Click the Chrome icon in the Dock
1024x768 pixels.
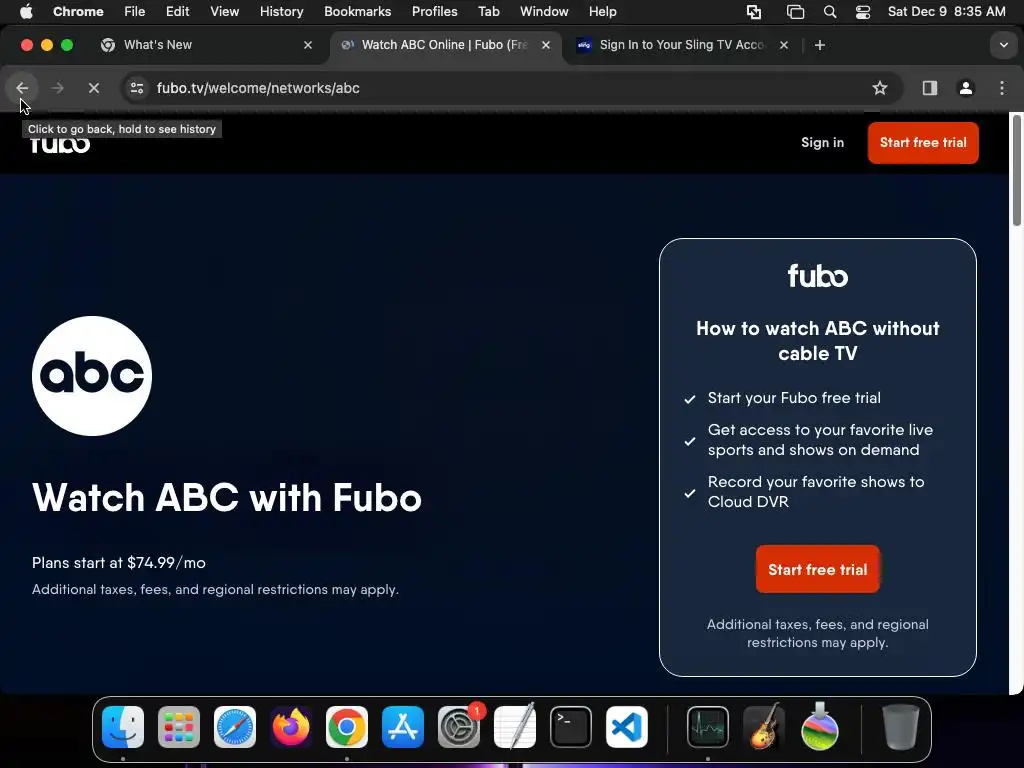[x=347, y=727]
